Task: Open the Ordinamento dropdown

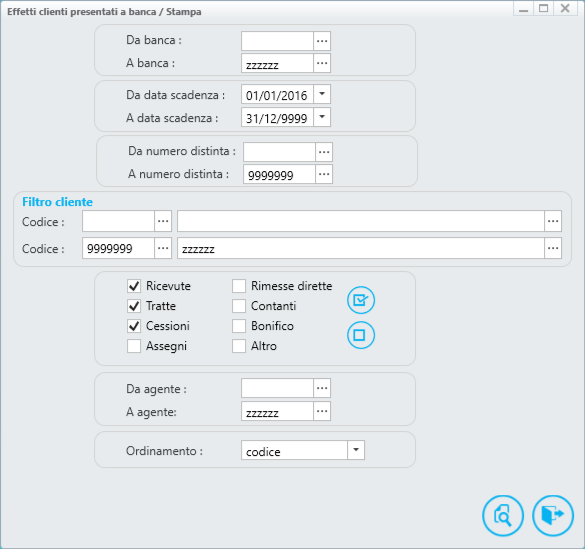Action: point(356,450)
